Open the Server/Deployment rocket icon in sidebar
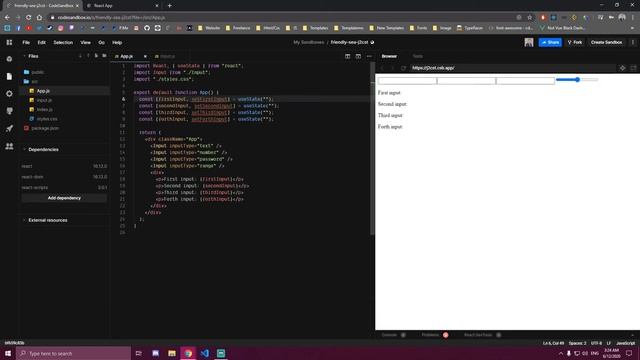The image size is (640, 360). click(x=9, y=129)
